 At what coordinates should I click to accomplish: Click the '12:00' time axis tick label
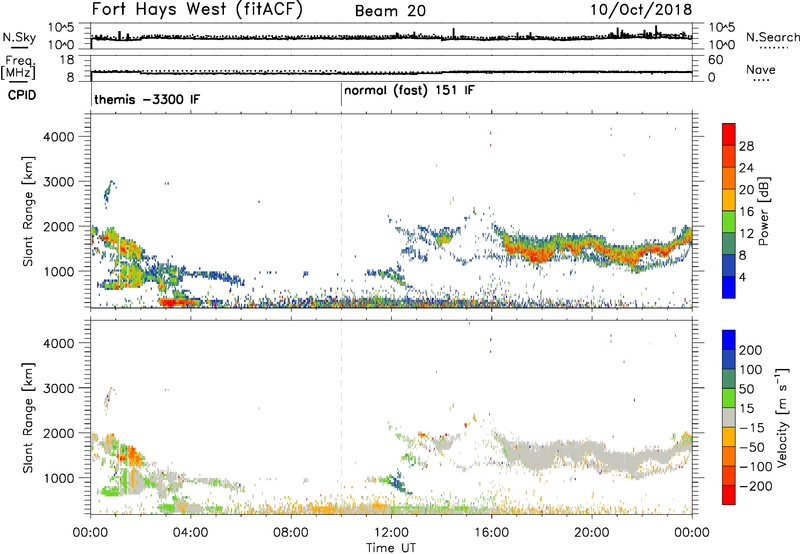point(391,533)
